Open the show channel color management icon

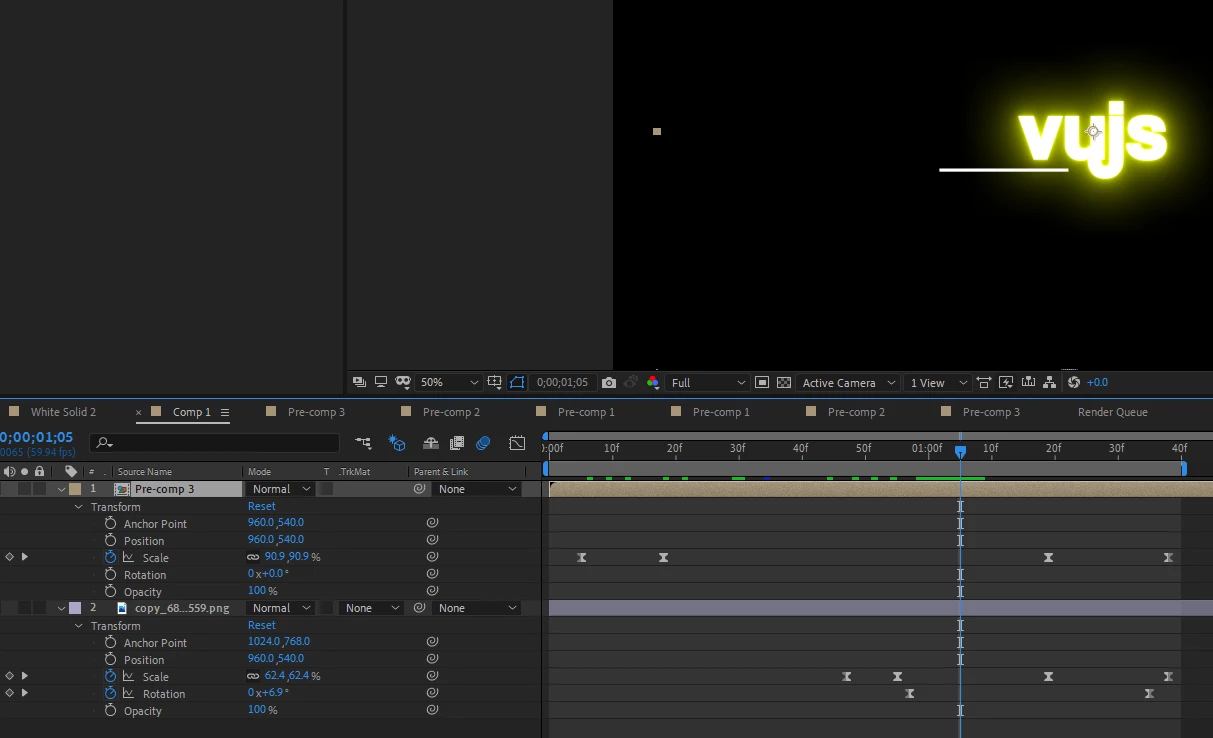653,382
